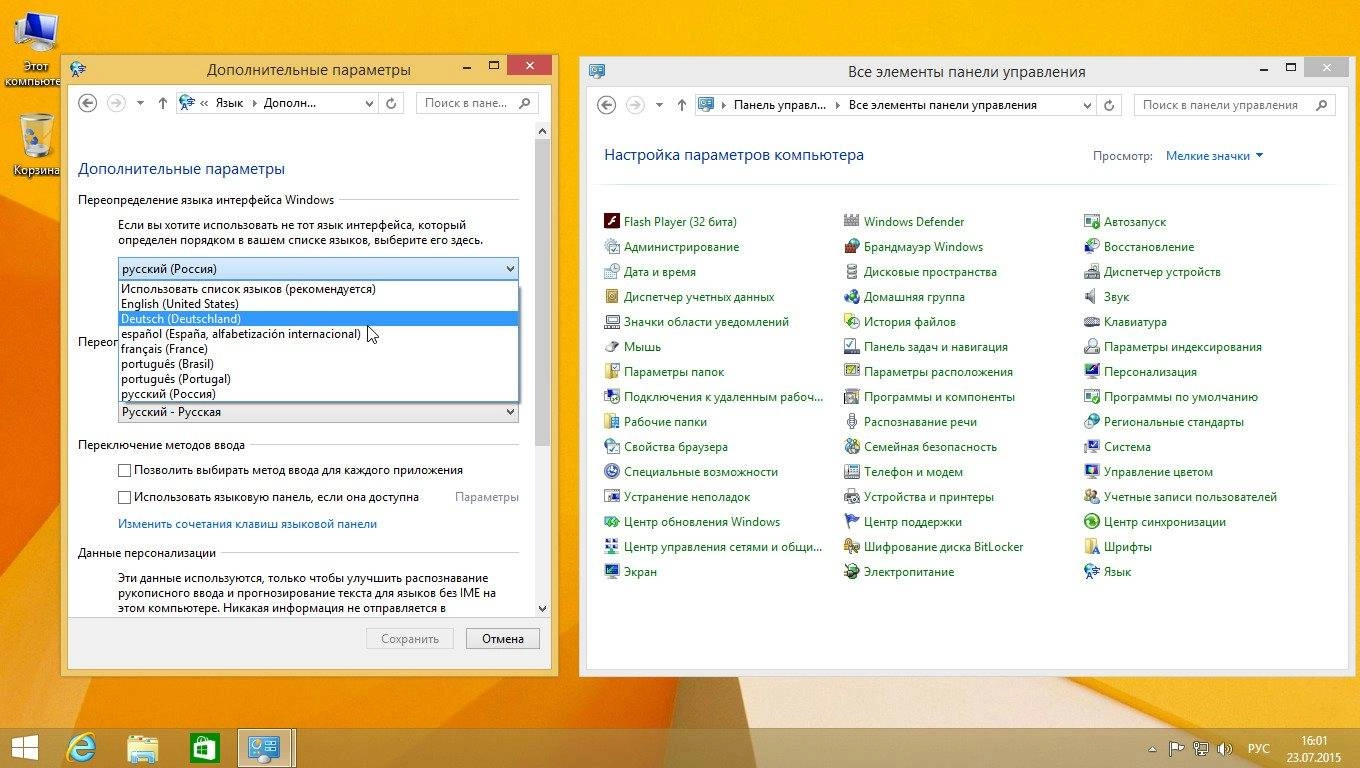Select français (France) option
Viewport: 1360px width, 768px height.
[318, 349]
